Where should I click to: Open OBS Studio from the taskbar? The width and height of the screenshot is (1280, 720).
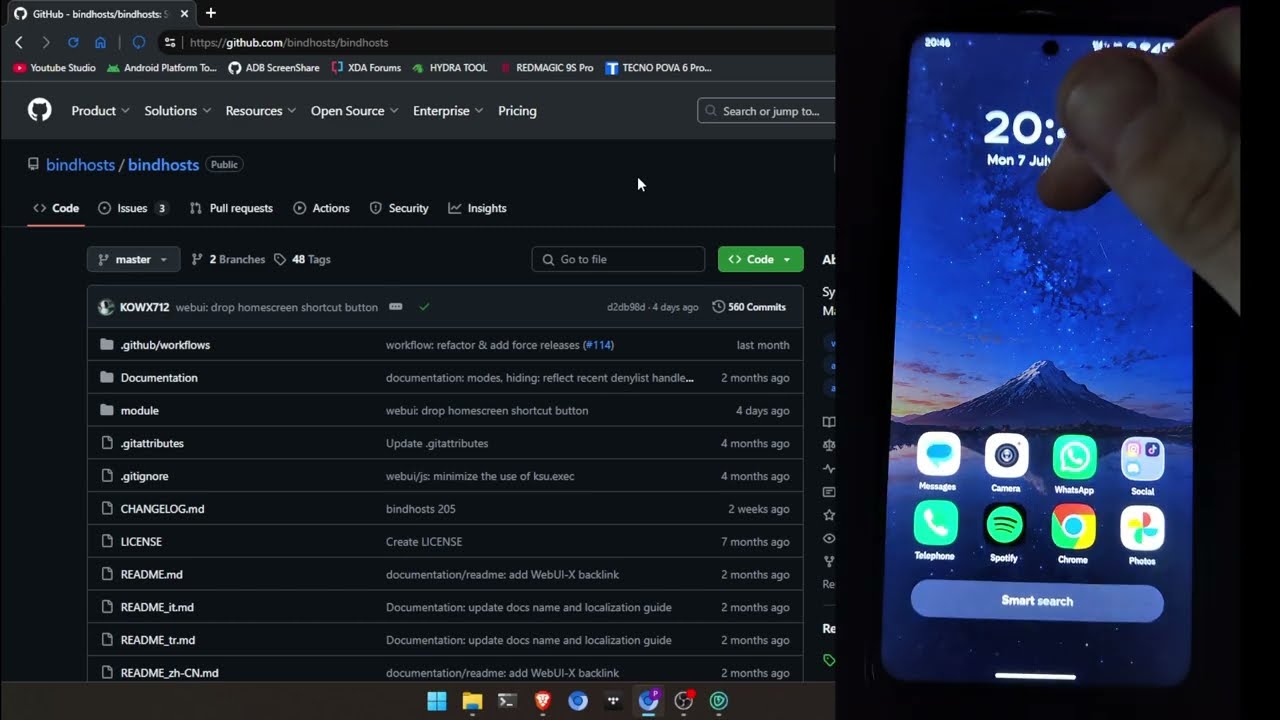coord(684,701)
